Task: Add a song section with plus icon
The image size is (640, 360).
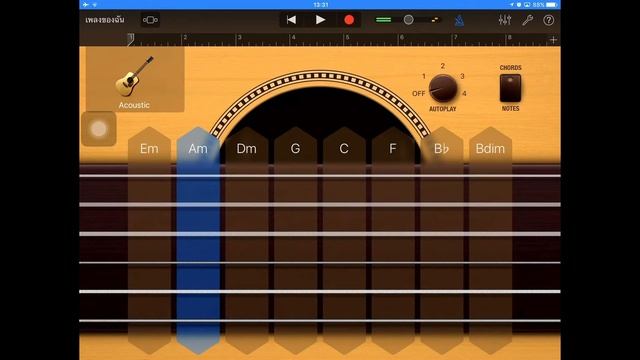Action: point(553,40)
